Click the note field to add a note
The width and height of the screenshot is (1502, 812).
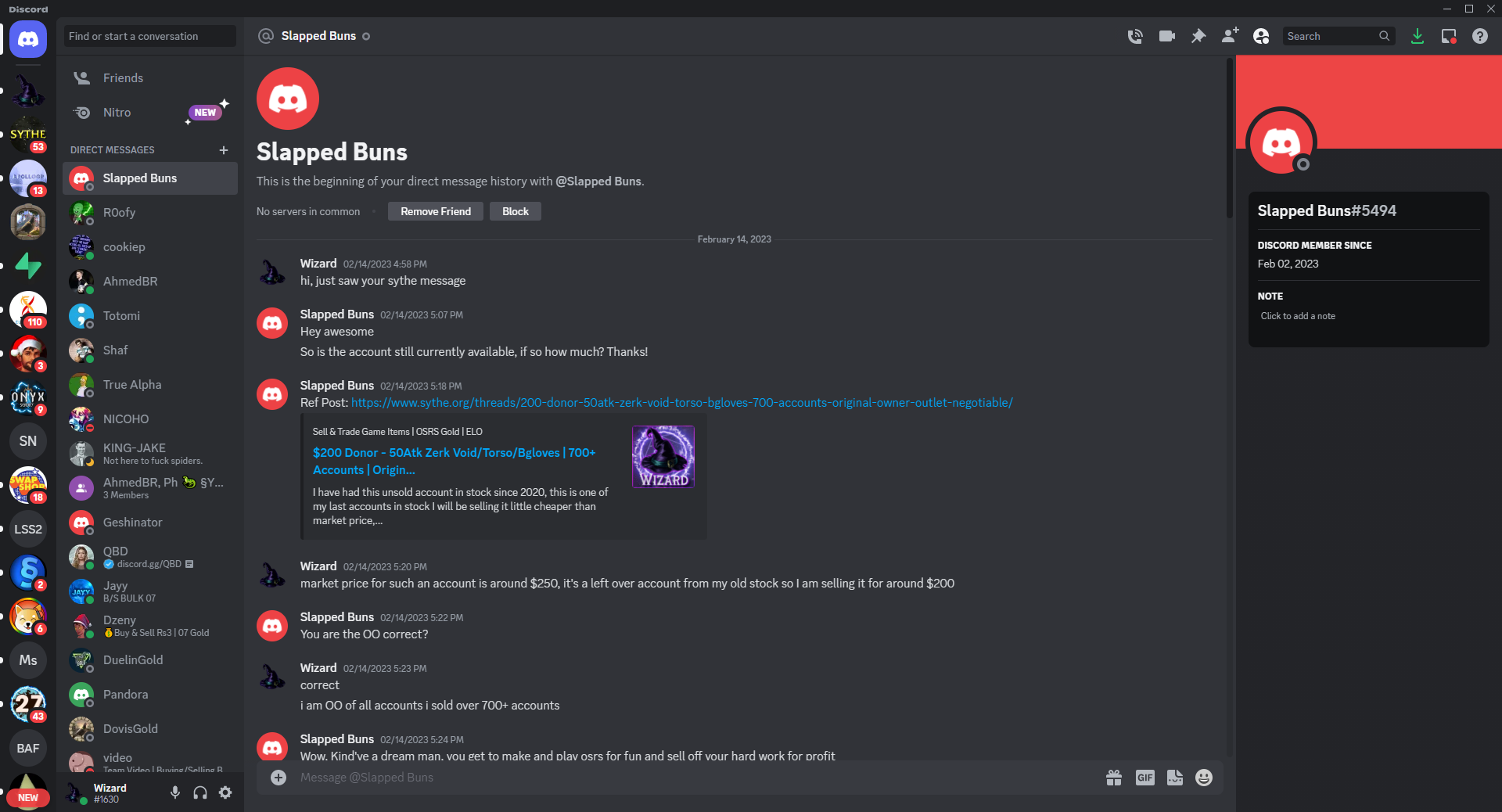point(1298,316)
